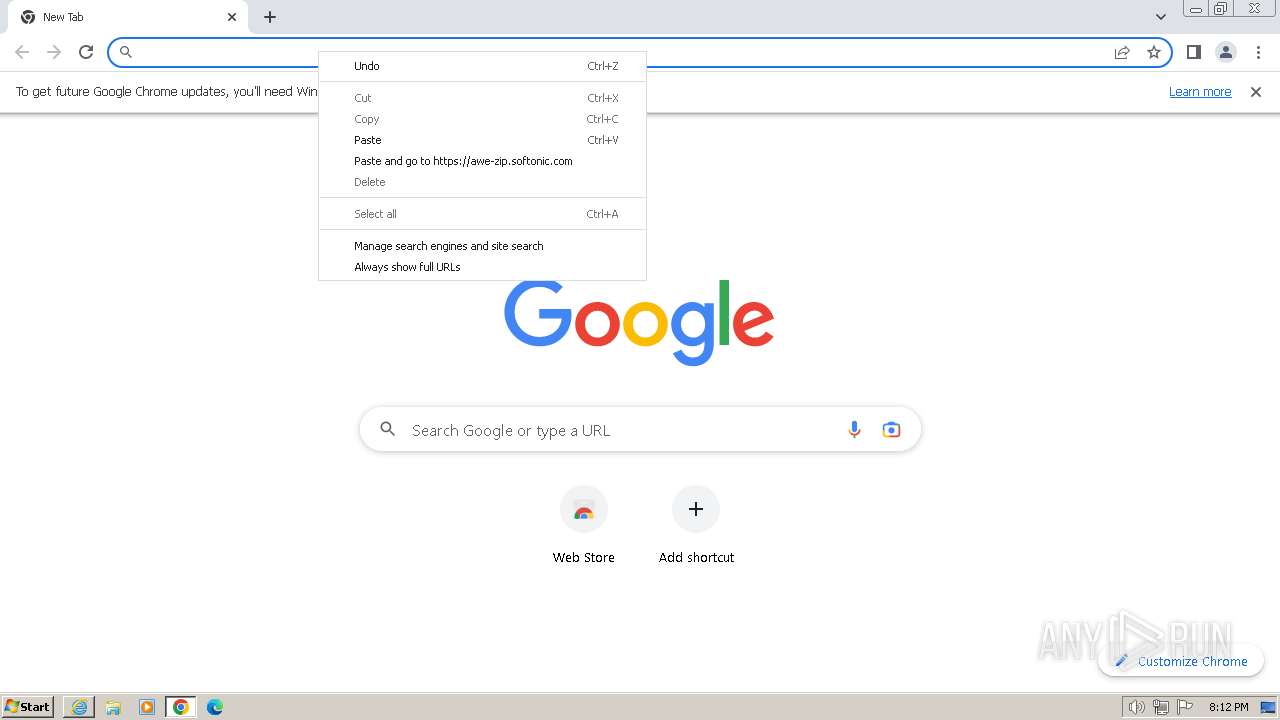Start voice search with the microphone icon

pos(854,430)
